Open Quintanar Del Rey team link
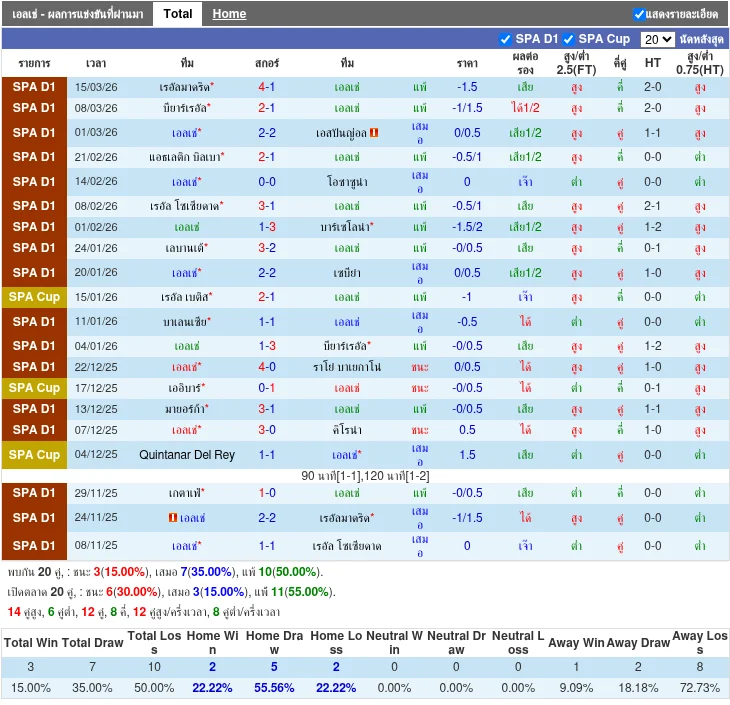Image resolution: width=730 pixels, height=705 pixels. [187, 455]
